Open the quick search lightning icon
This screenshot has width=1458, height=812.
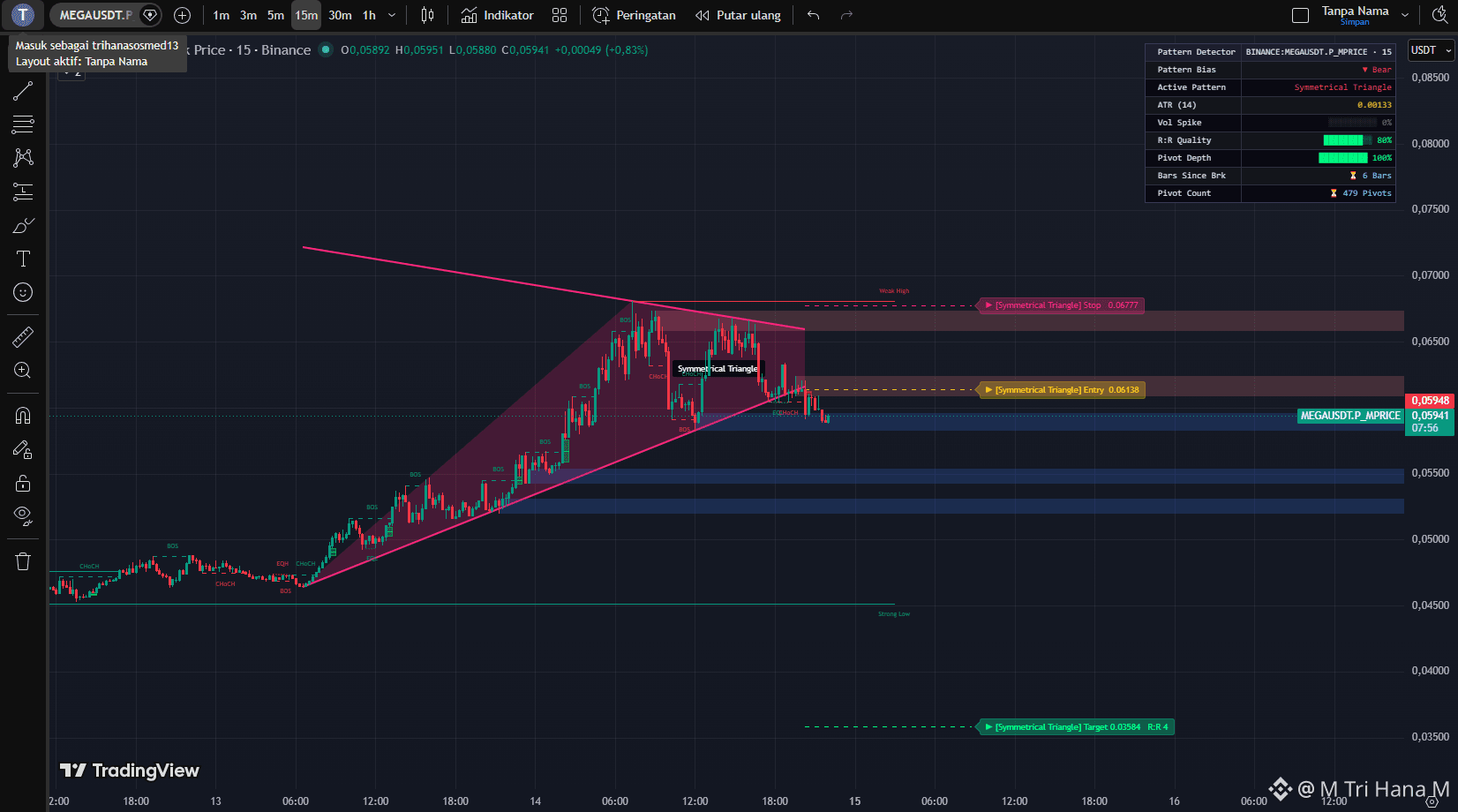point(1439,14)
